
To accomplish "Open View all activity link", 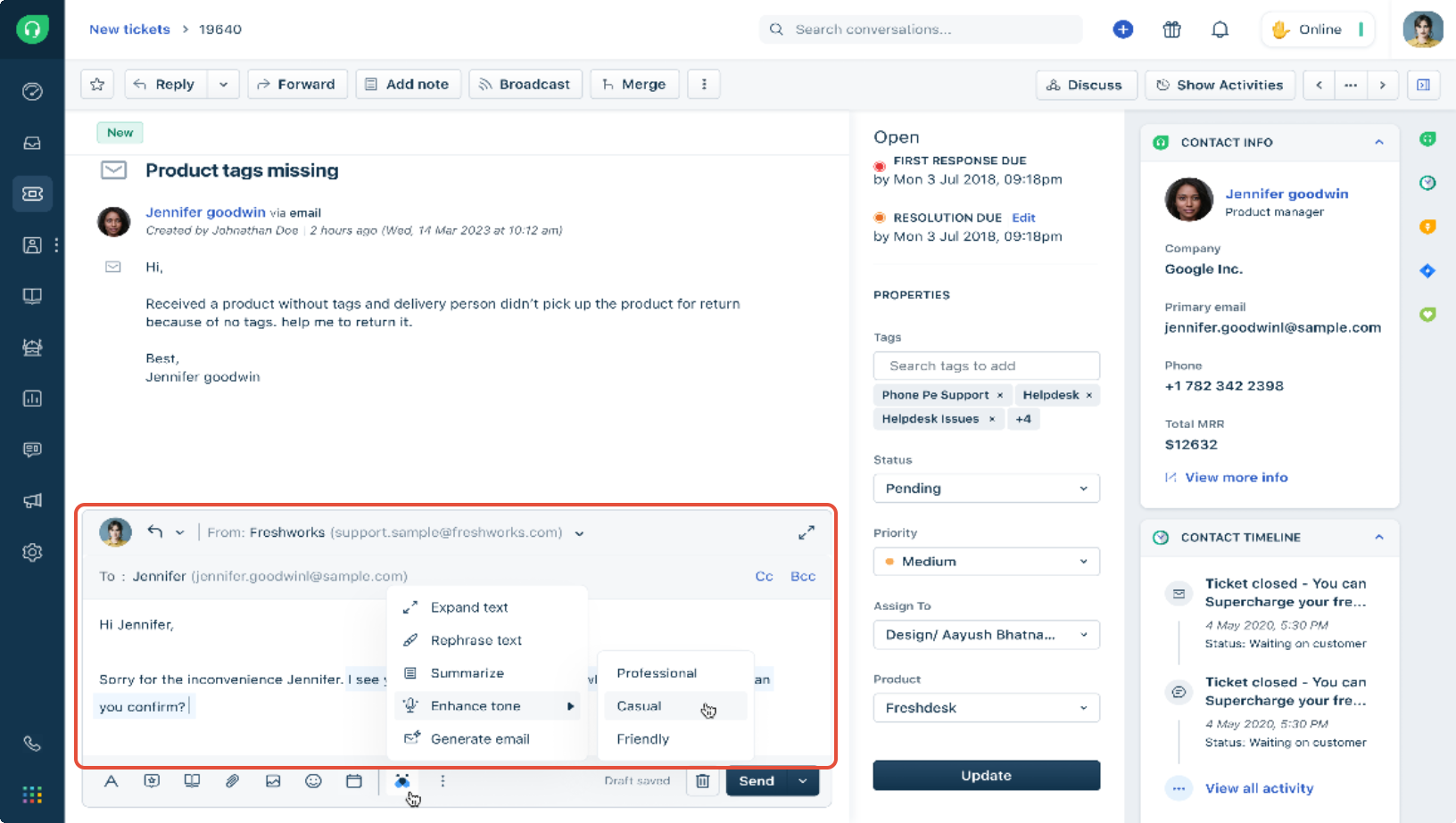I will 1259,788.
